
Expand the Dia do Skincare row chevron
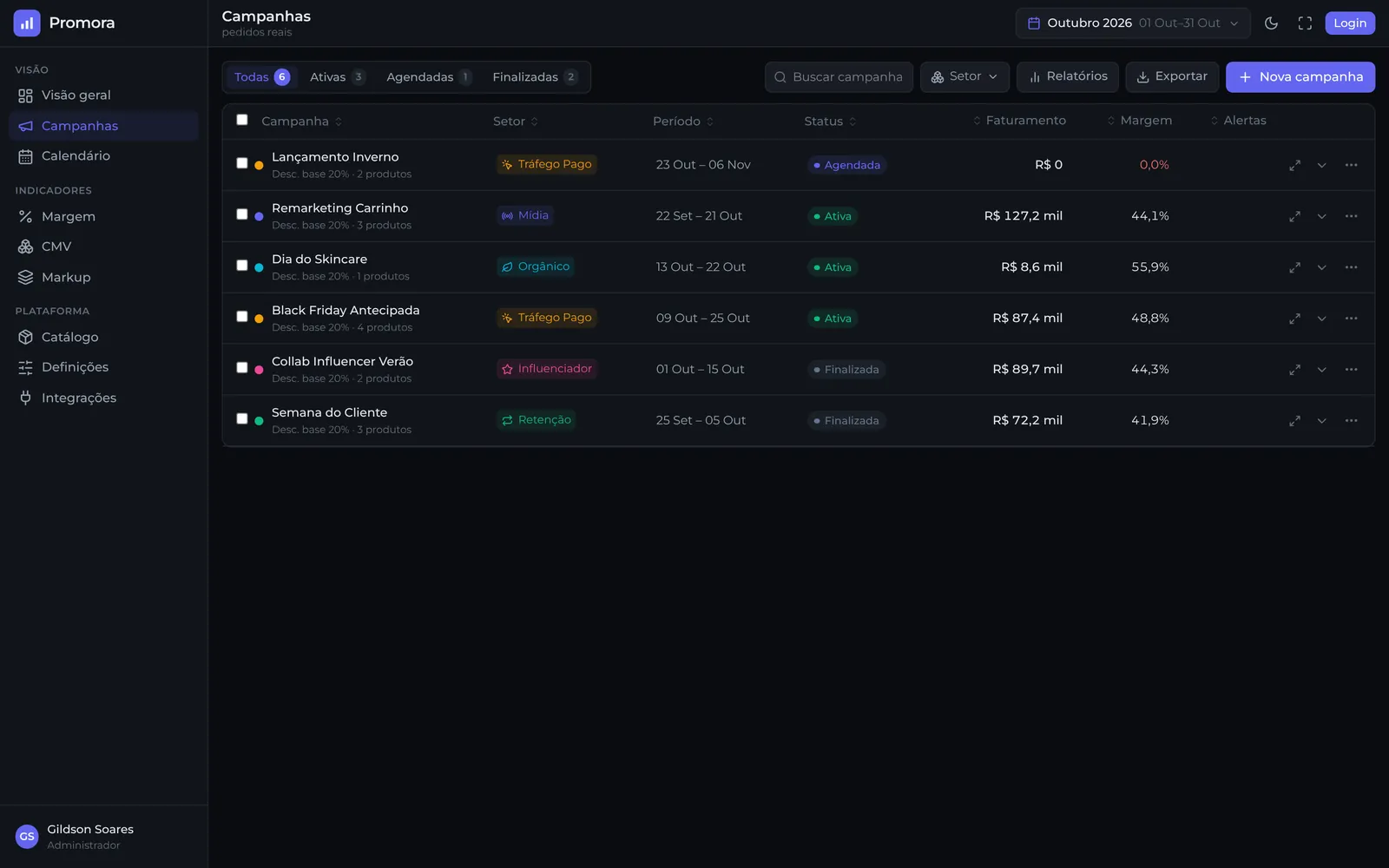pos(1321,267)
